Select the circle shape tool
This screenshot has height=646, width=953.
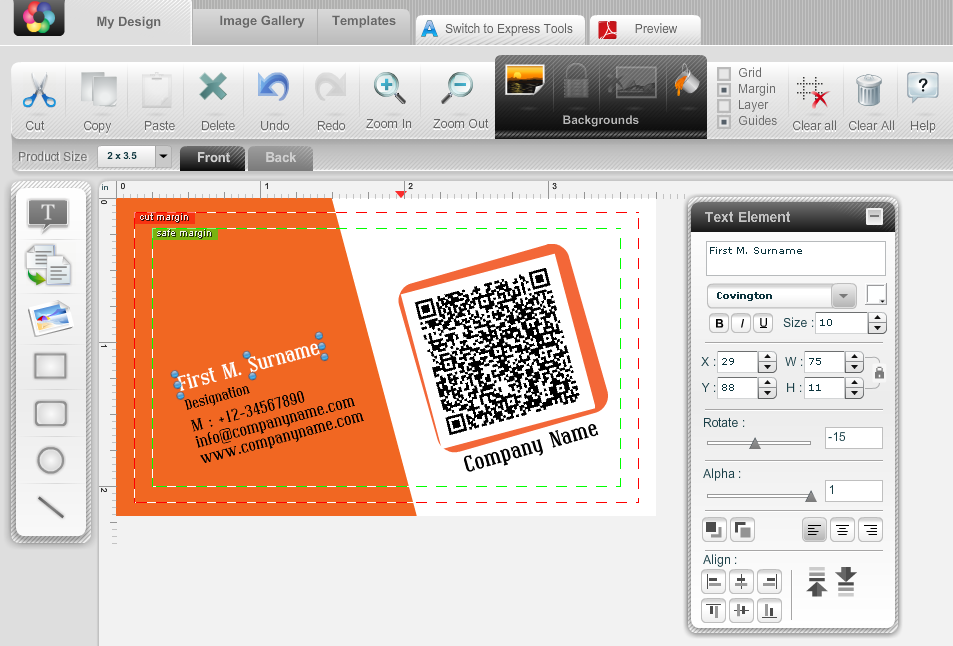pos(51,460)
